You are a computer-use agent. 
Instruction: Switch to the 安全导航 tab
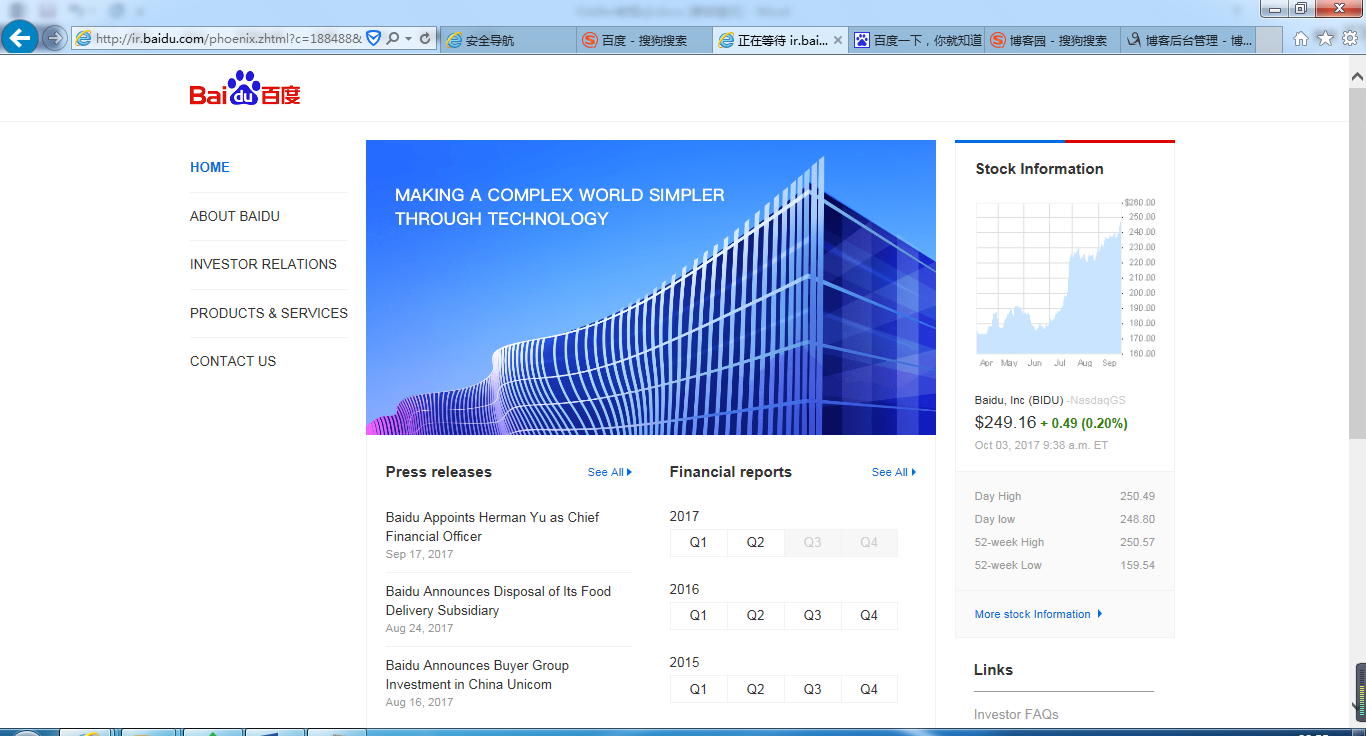pos(509,40)
